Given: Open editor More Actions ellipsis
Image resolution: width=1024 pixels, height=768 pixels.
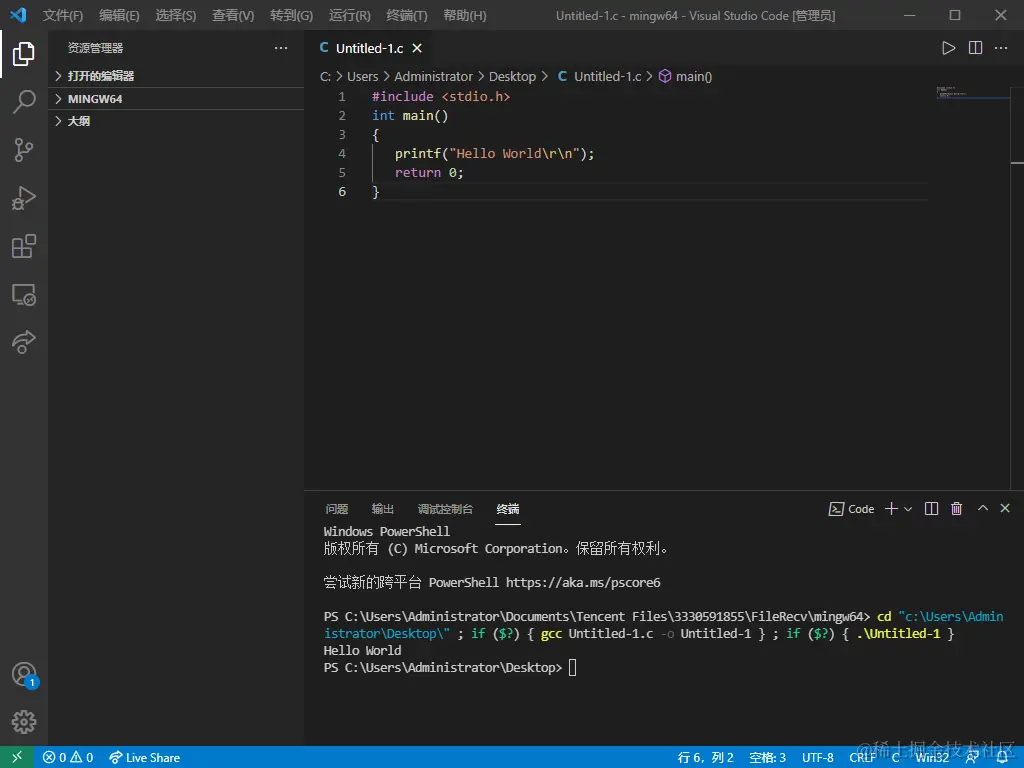Looking at the screenshot, I should [1001, 48].
